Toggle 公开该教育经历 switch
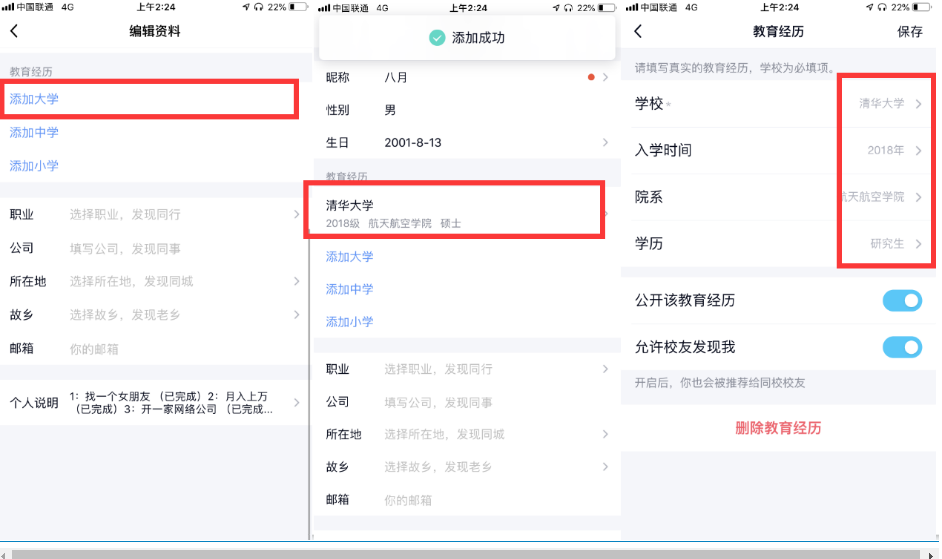 click(x=902, y=300)
